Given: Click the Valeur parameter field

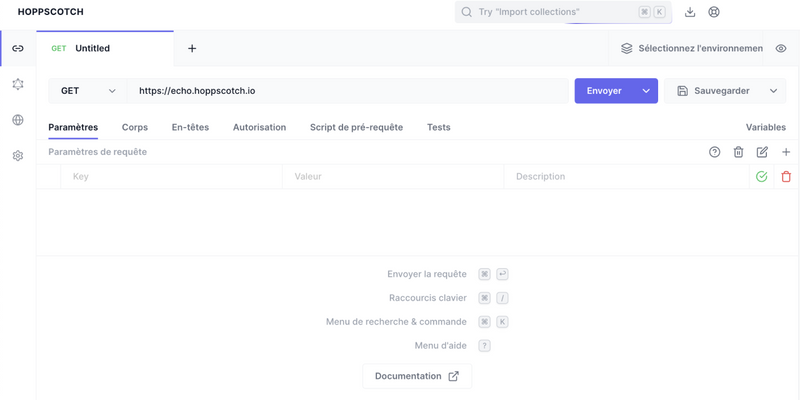Looking at the screenshot, I should pyautogui.click(x=393, y=177).
